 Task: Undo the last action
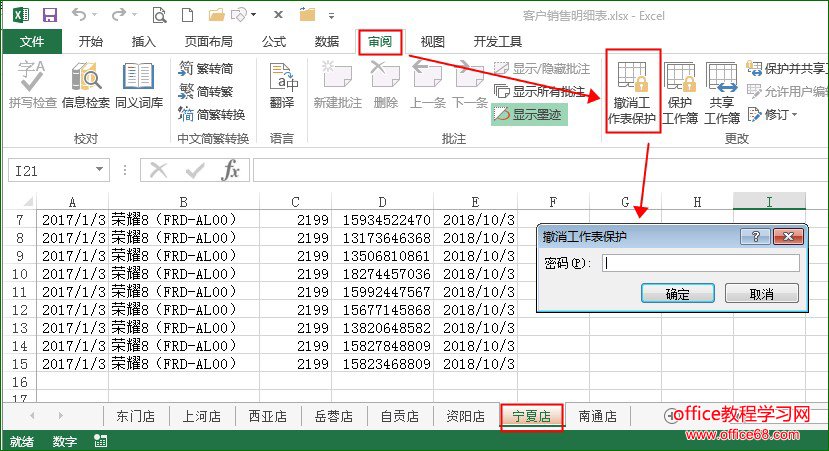(x=79, y=15)
